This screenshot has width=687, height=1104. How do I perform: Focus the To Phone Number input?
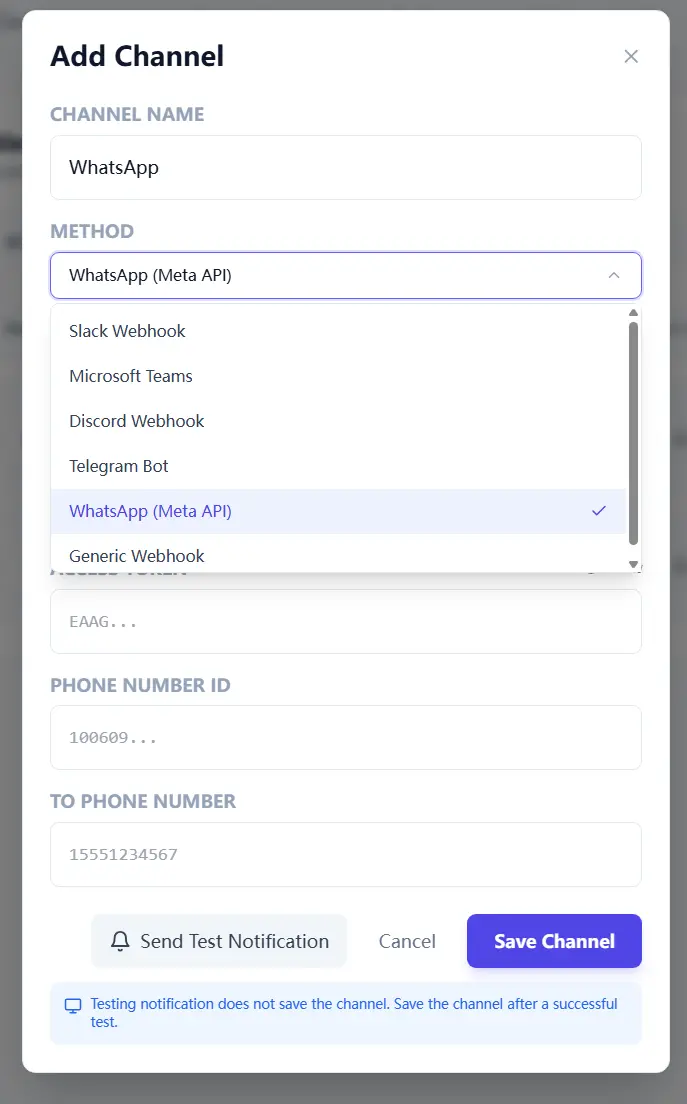click(346, 855)
